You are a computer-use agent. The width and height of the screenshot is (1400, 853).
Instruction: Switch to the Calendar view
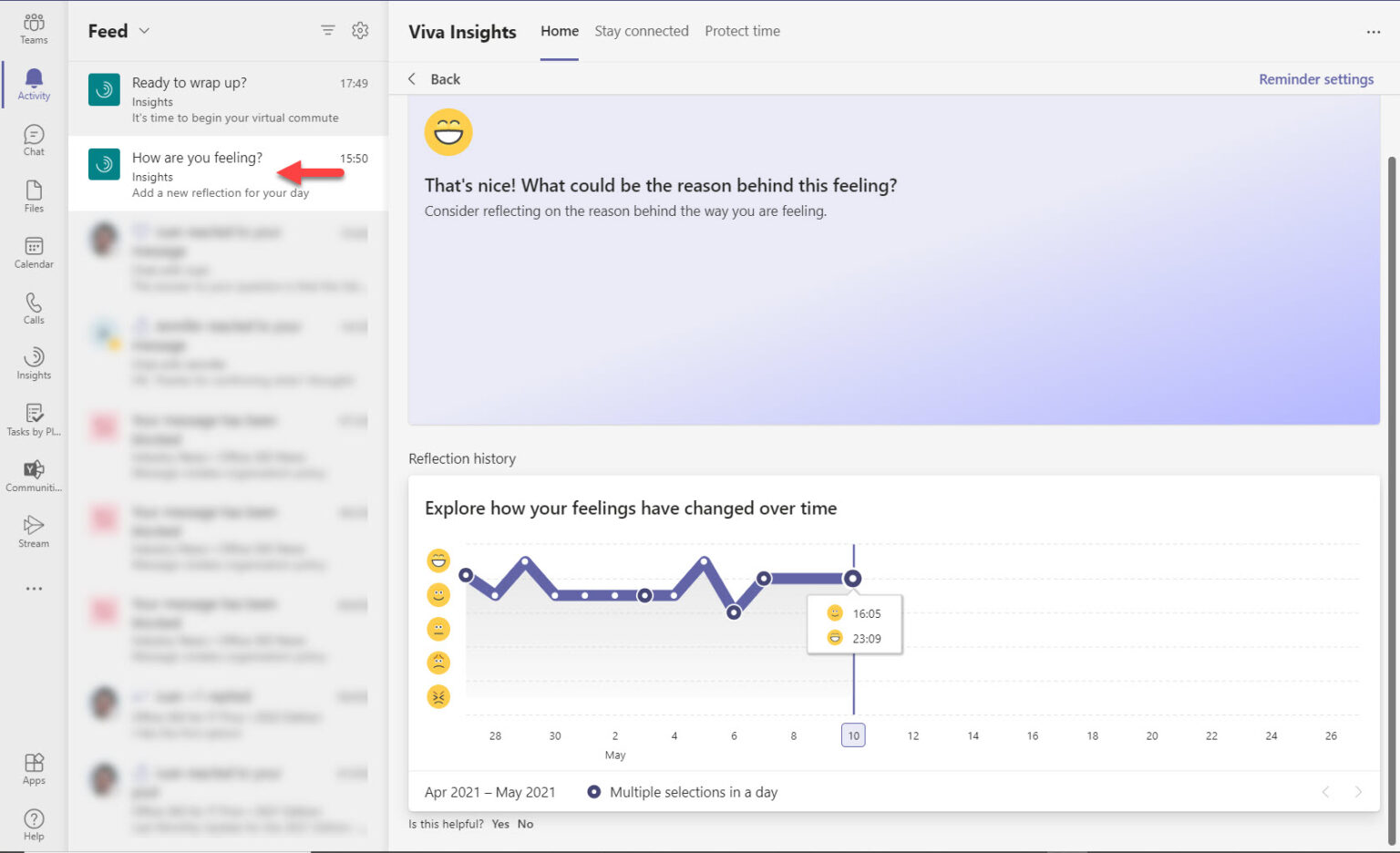(33, 252)
